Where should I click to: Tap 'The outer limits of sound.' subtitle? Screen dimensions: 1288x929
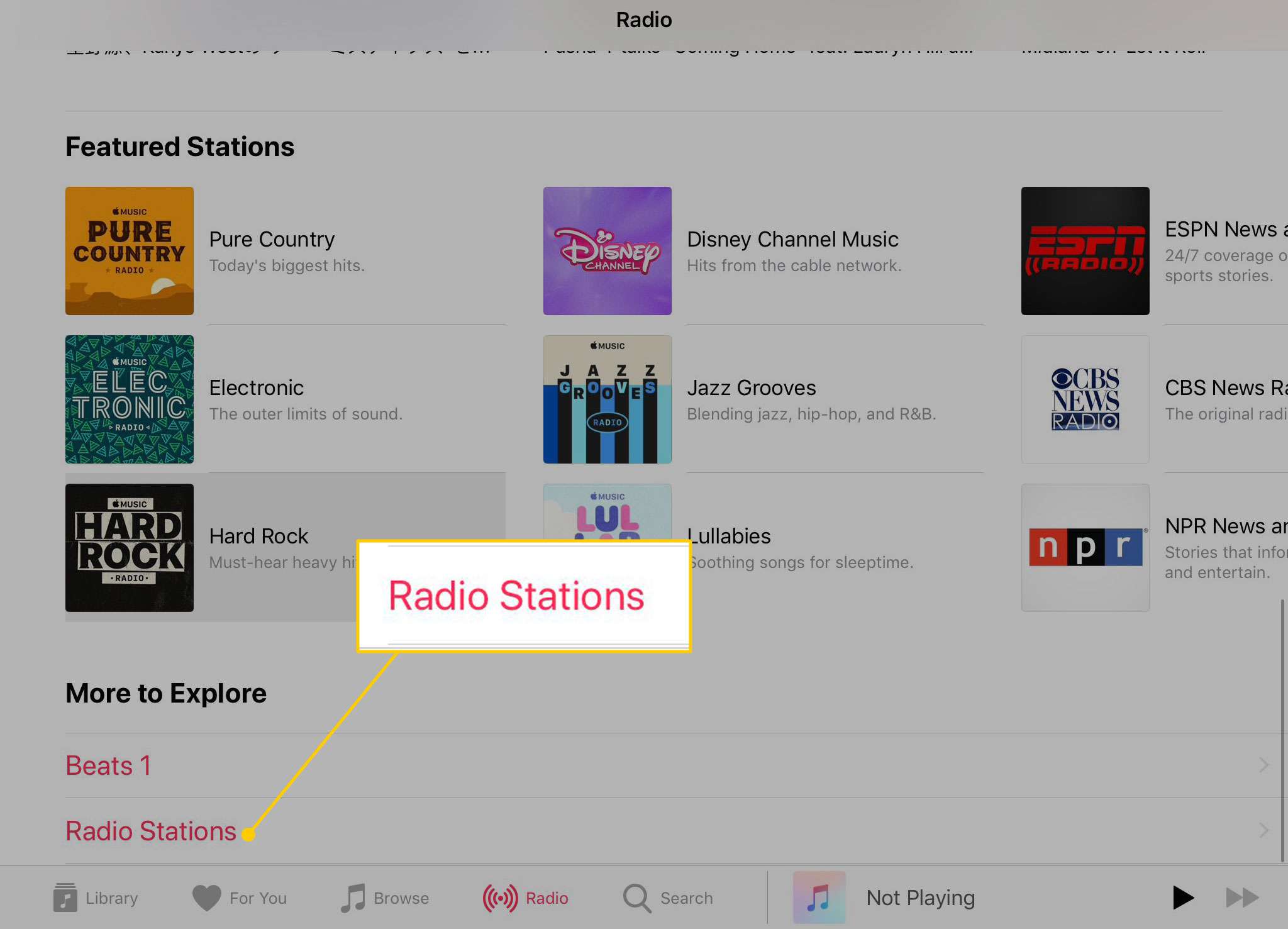tap(306, 414)
